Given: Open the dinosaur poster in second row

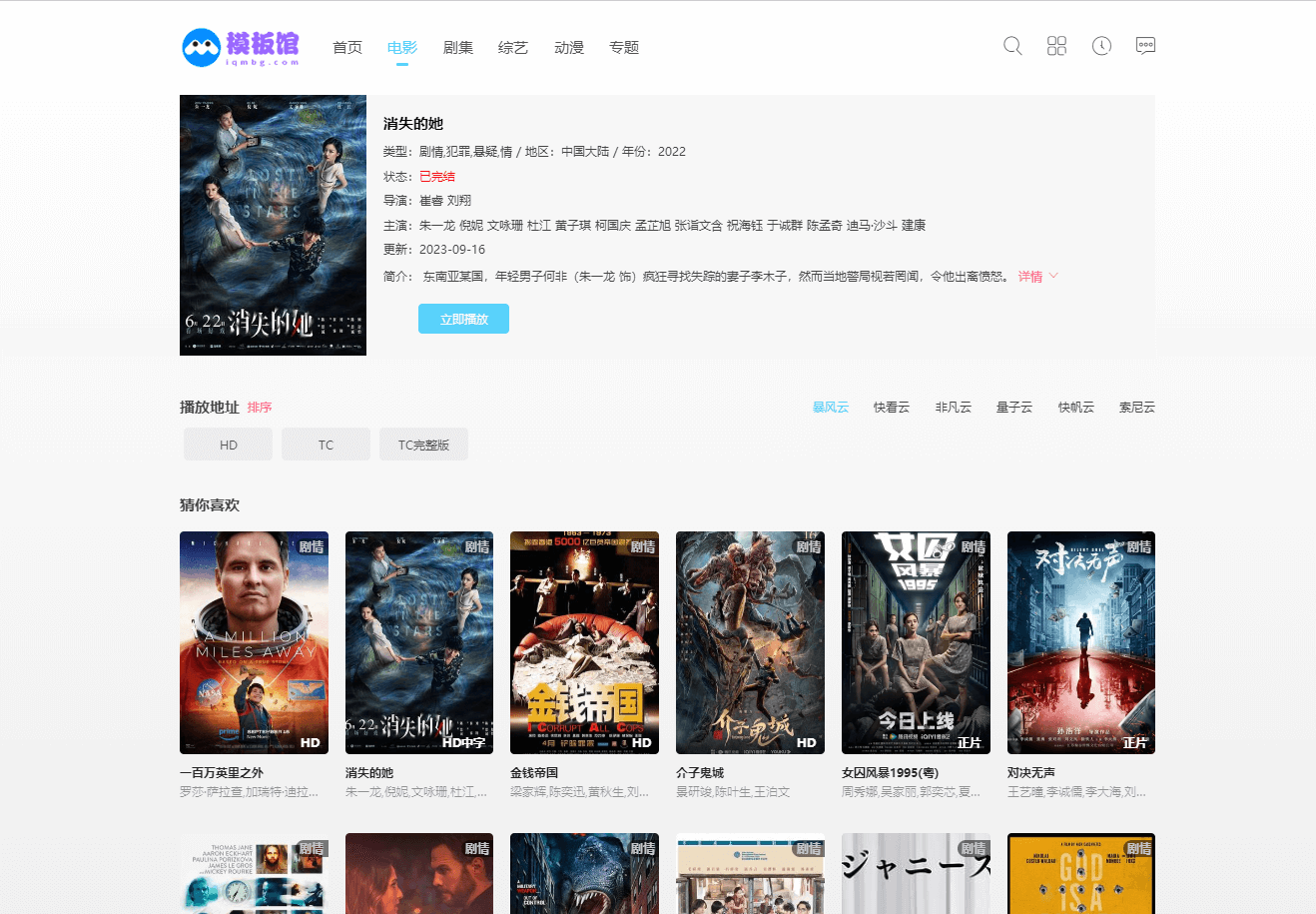Looking at the screenshot, I should tap(584, 873).
